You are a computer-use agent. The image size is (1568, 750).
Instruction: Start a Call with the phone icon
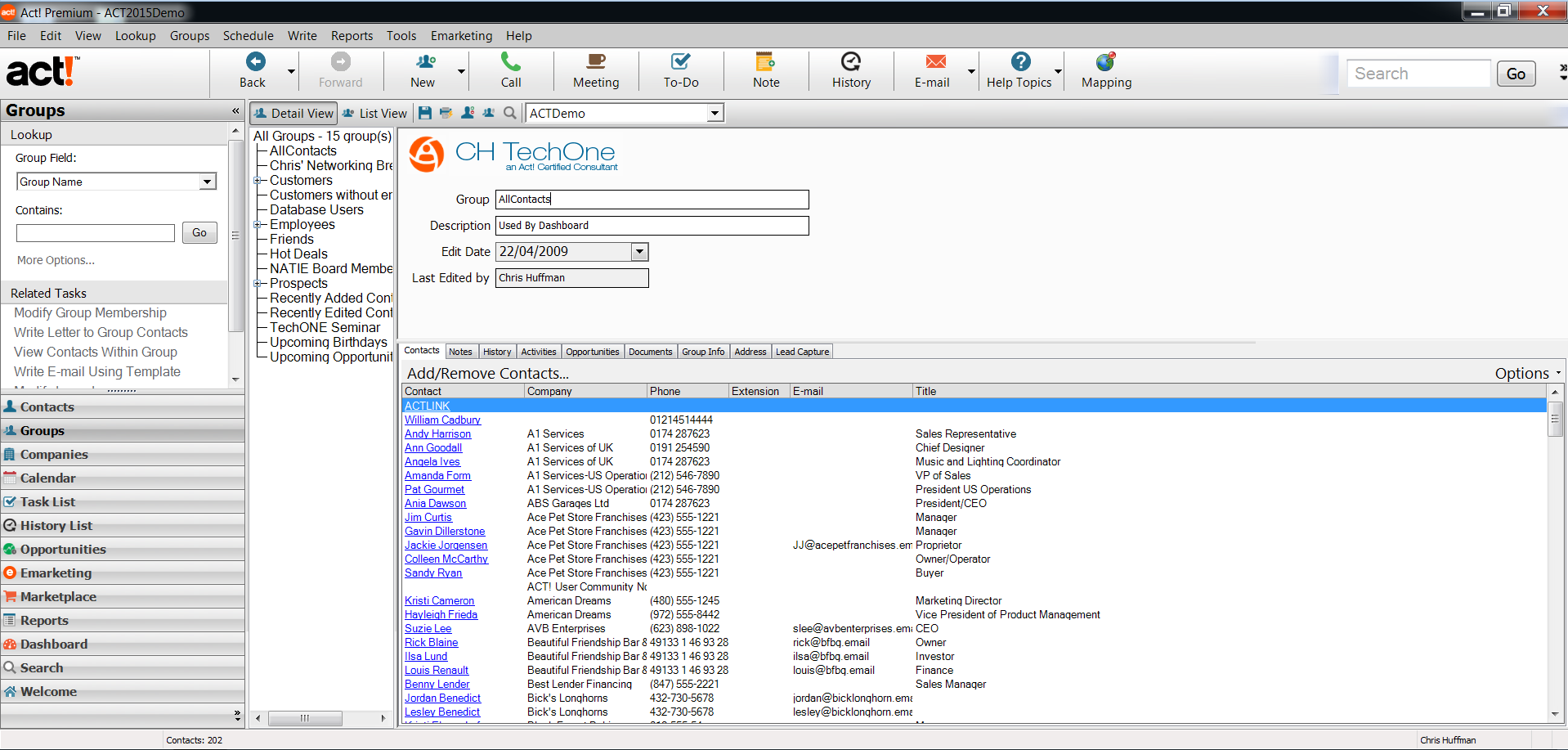[x=510, y=61]
